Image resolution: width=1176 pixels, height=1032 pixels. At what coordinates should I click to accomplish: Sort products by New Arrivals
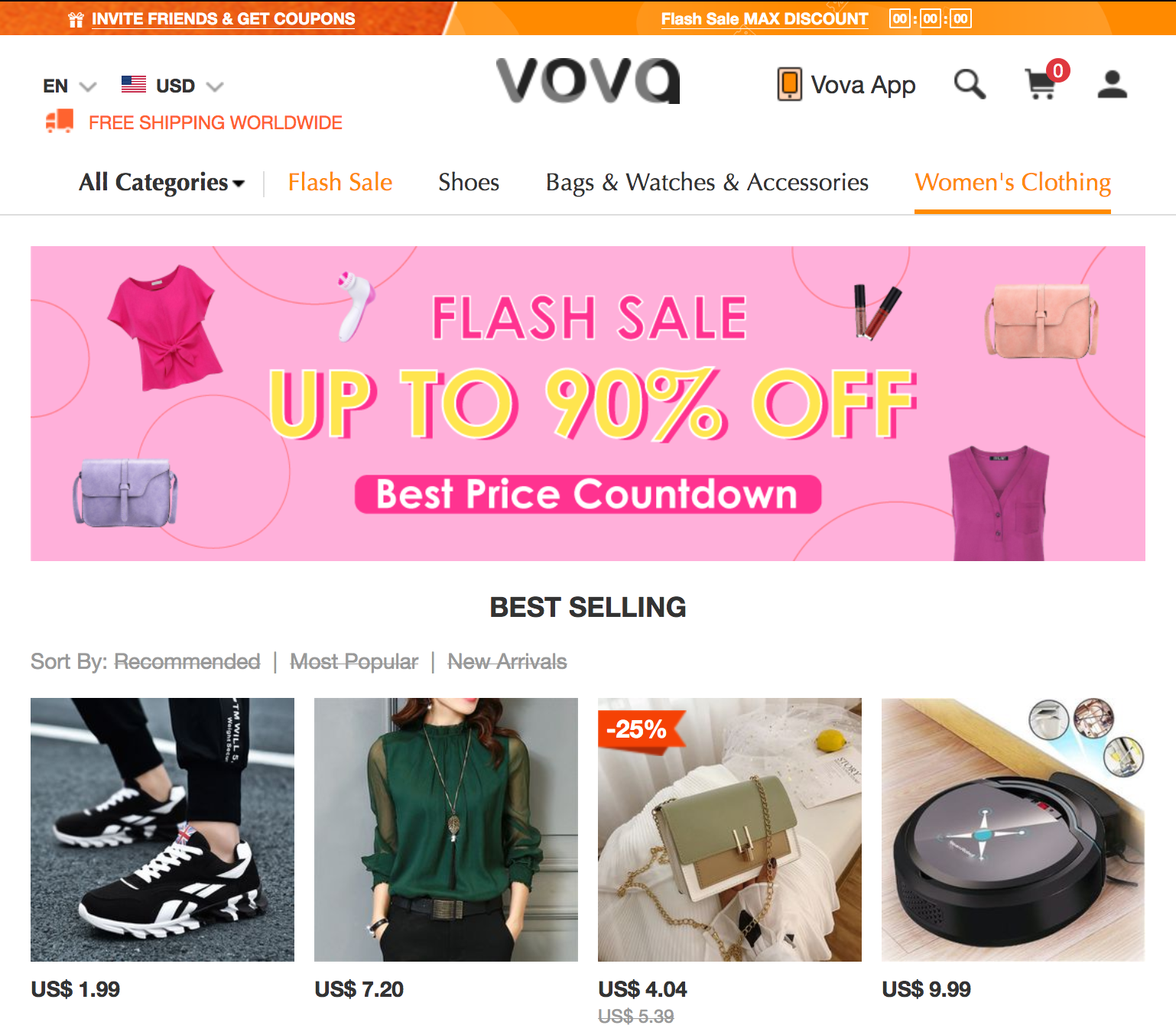pyautogui.click(x=507, y=661)
